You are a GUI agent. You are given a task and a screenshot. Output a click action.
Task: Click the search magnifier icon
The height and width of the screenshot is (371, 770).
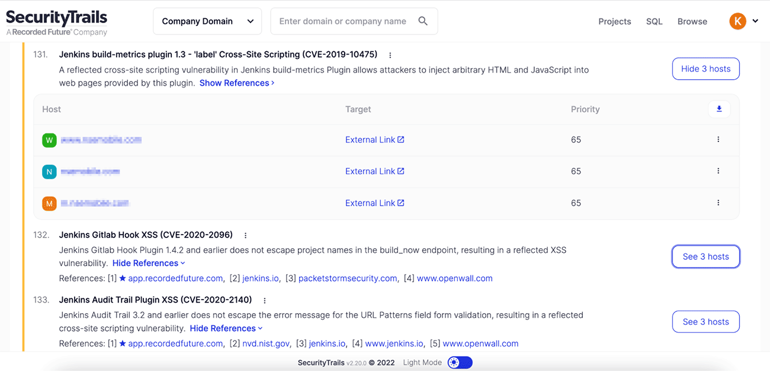pyautogui.click(x=422, y=21)
